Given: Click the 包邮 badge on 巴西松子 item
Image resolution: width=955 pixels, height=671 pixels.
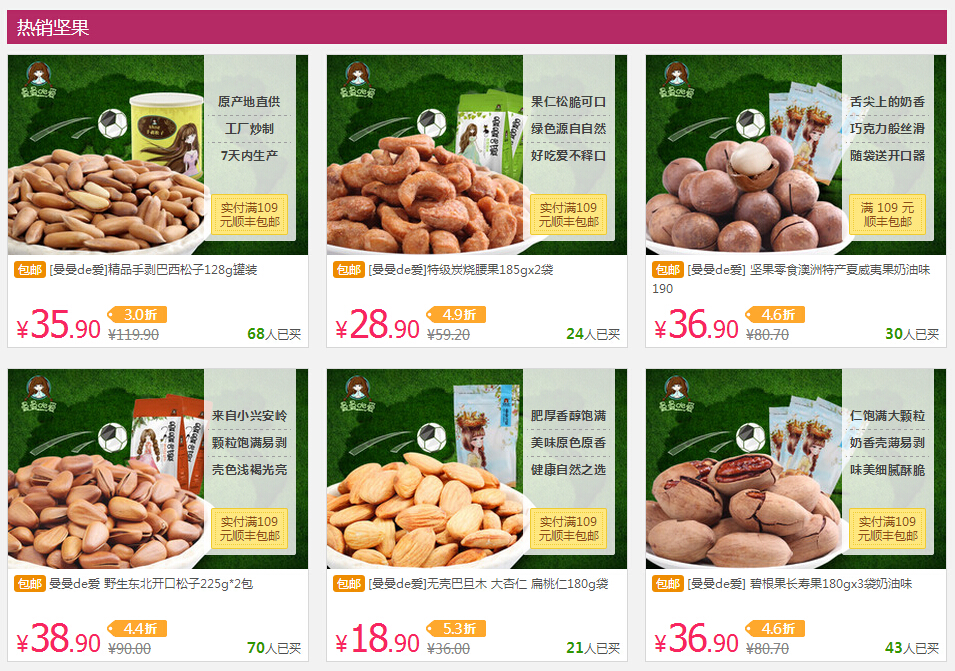Looking at the screenshot, I should click(x=30, y=270).
